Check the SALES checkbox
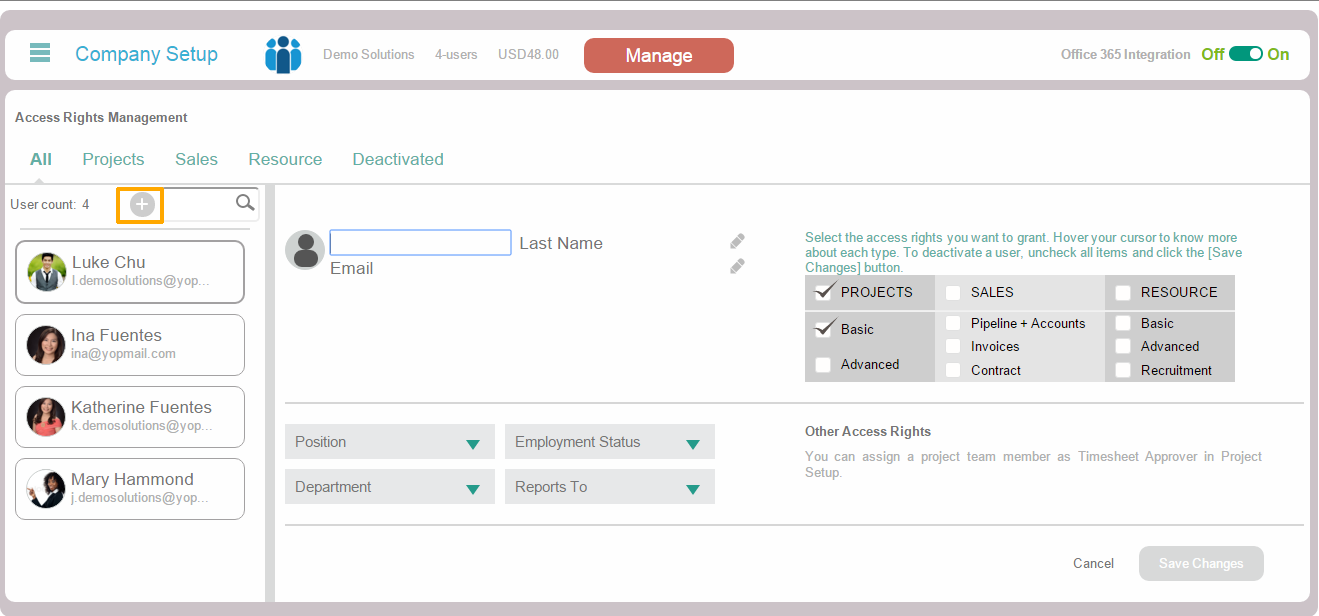 (x=953, y=293)
